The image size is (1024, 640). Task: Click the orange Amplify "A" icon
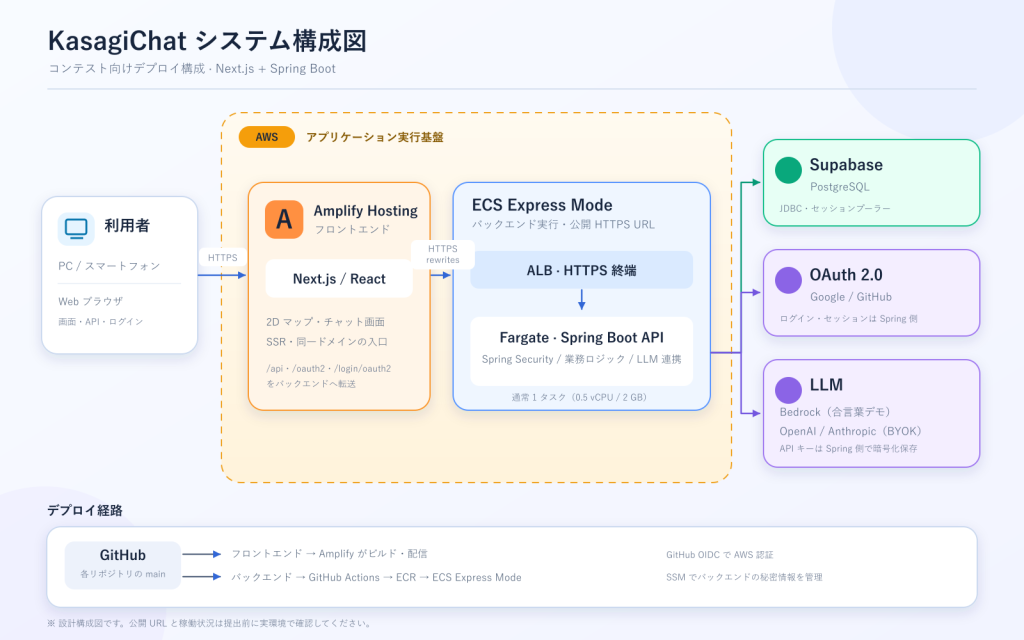pyautogui.click(x=284, y=219)
